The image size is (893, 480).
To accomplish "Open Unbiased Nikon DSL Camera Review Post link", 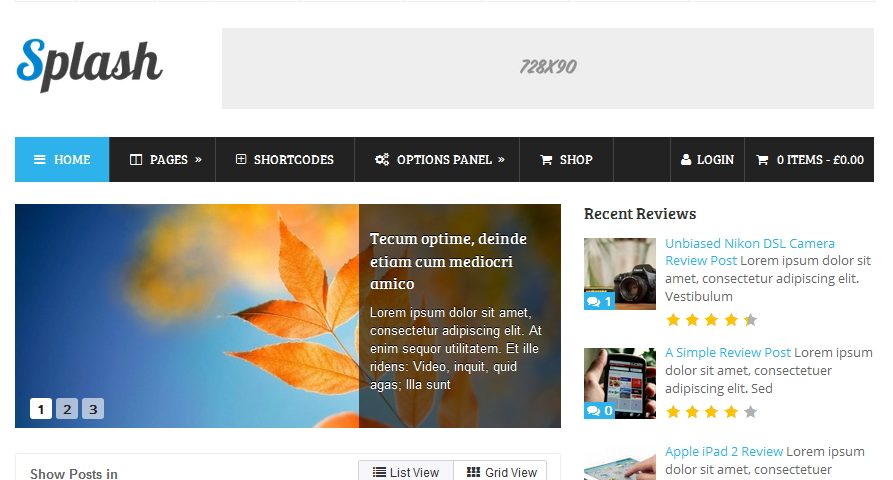I will [749, 252].
